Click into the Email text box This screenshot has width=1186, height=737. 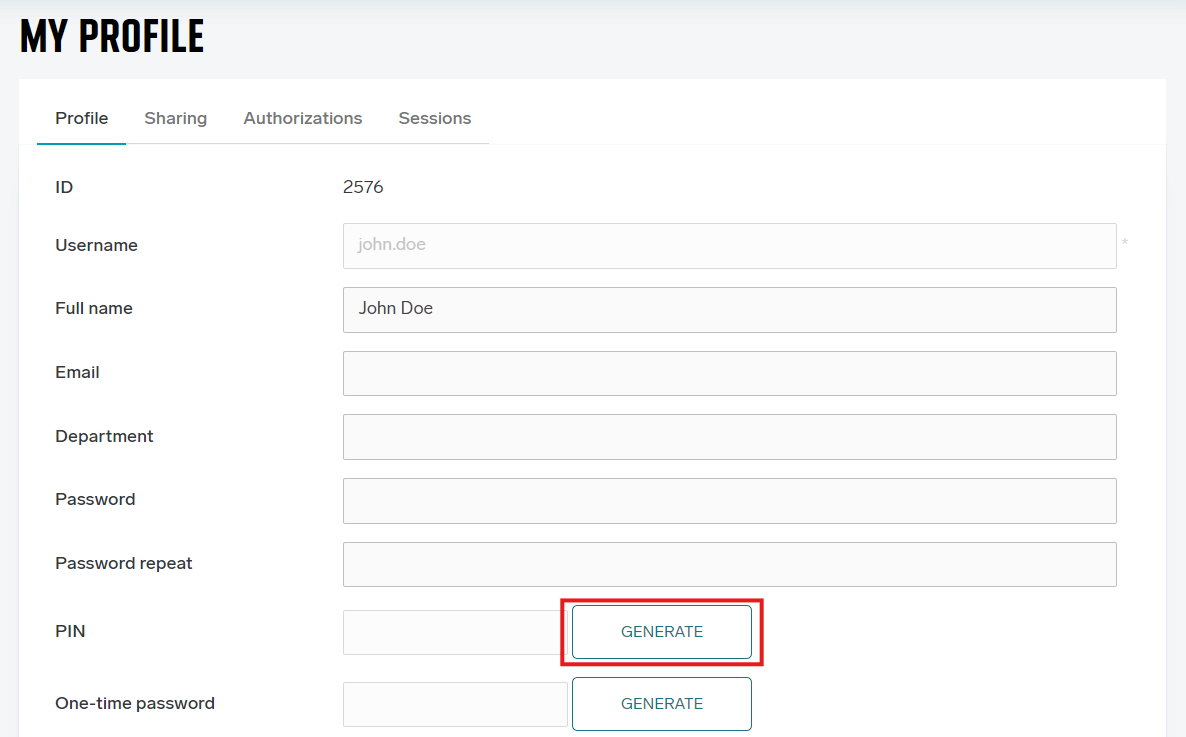(x=729, y=373)
